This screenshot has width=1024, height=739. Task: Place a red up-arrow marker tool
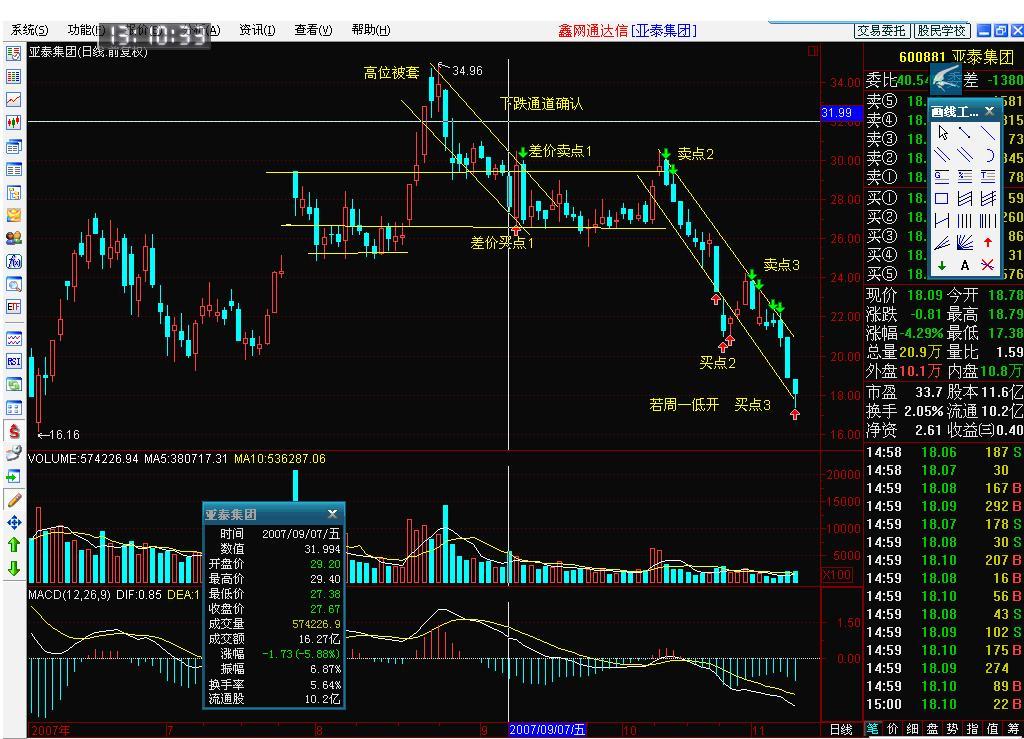(987, 243)
